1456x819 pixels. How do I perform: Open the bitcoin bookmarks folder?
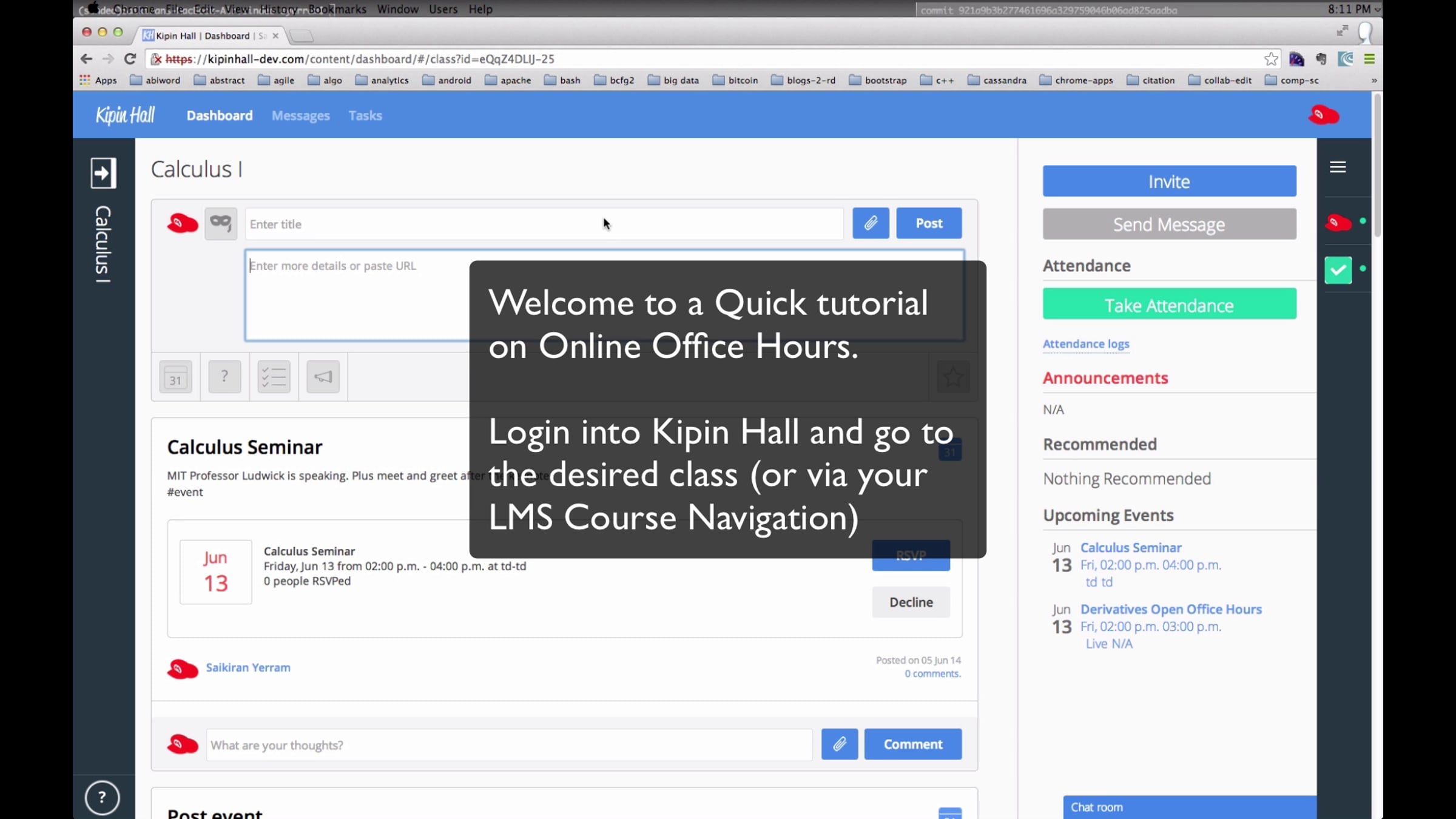735,80
